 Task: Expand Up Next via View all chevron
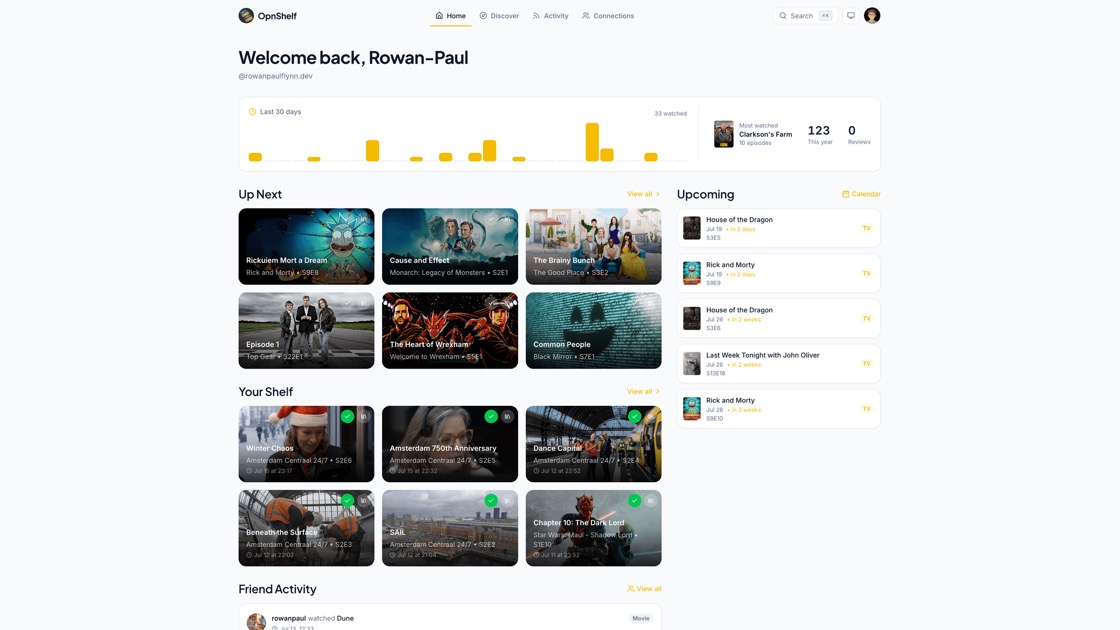[x=658, y=194]
